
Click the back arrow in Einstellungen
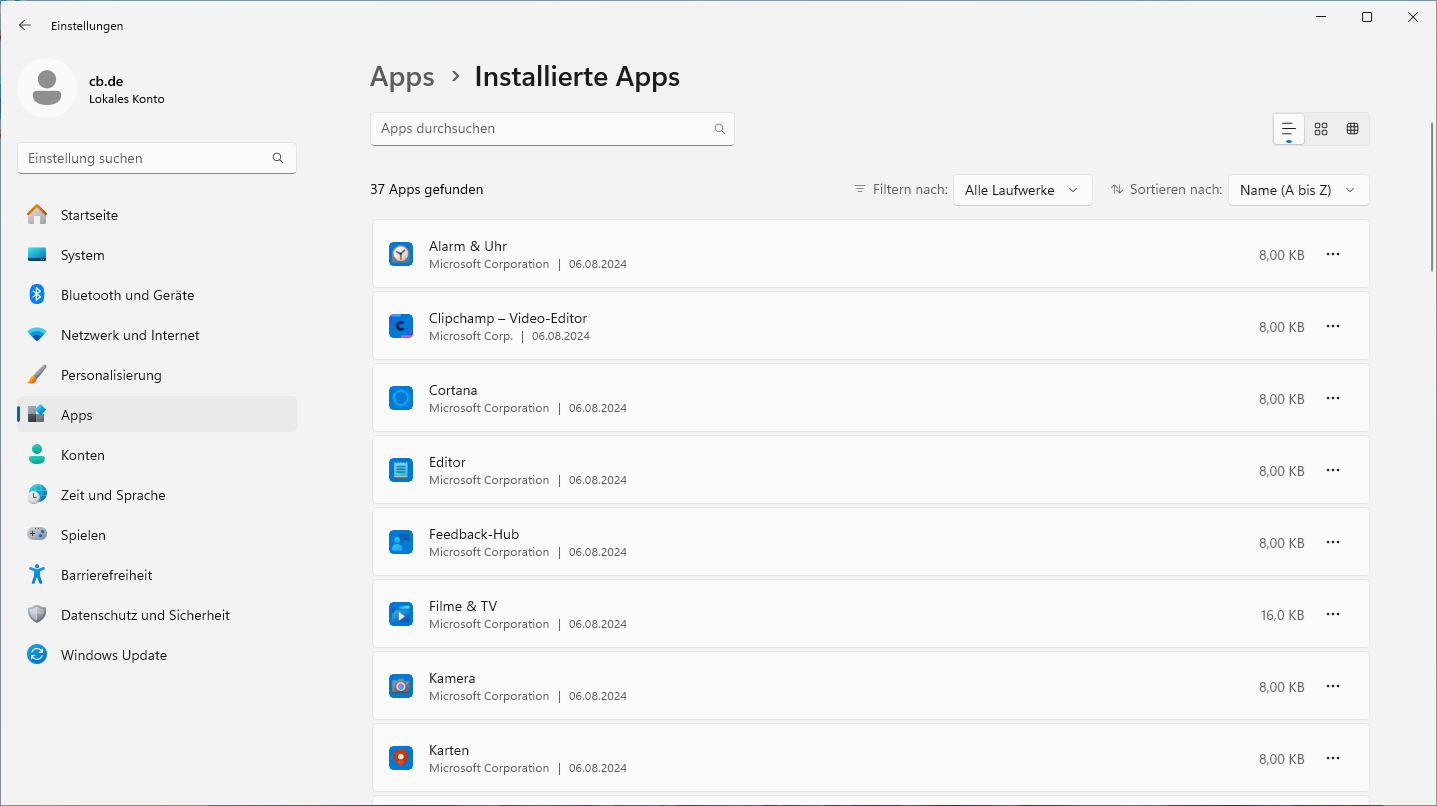25,25
